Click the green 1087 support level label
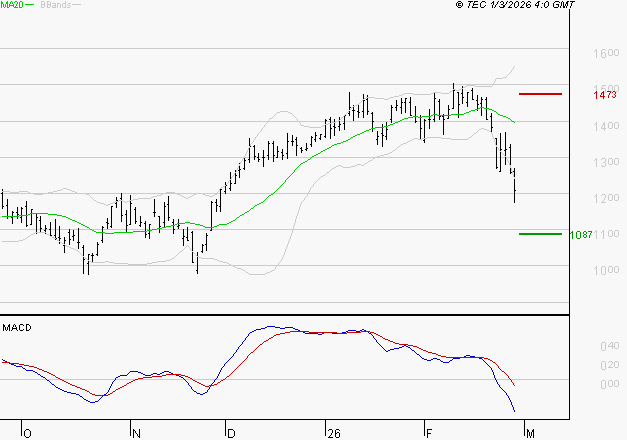The height and width of the screenshot is (440, 627). tap(581, 235)
